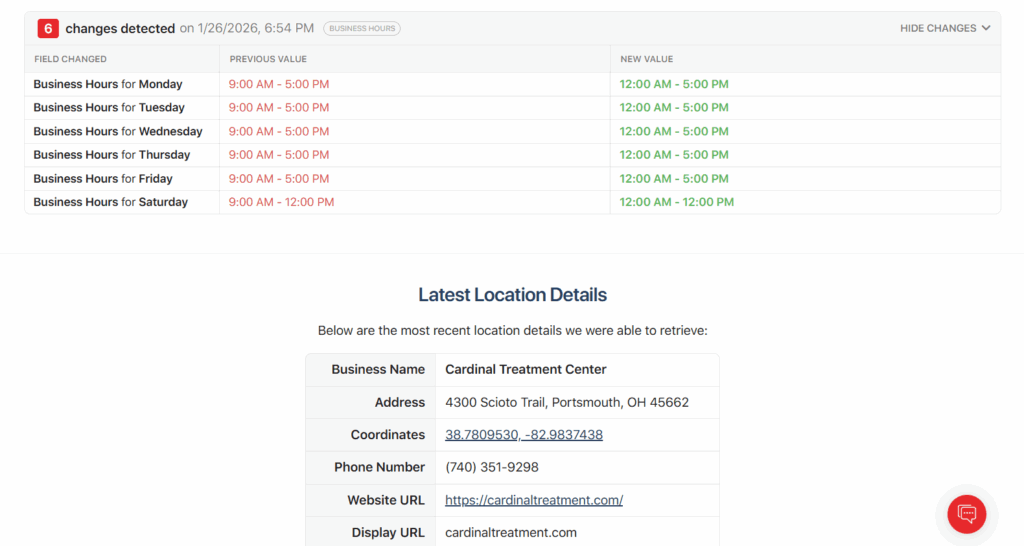Click the Display URL value cardinaltreatment.com
Viewport: 1024px width, 546px height.
(511, 533)
